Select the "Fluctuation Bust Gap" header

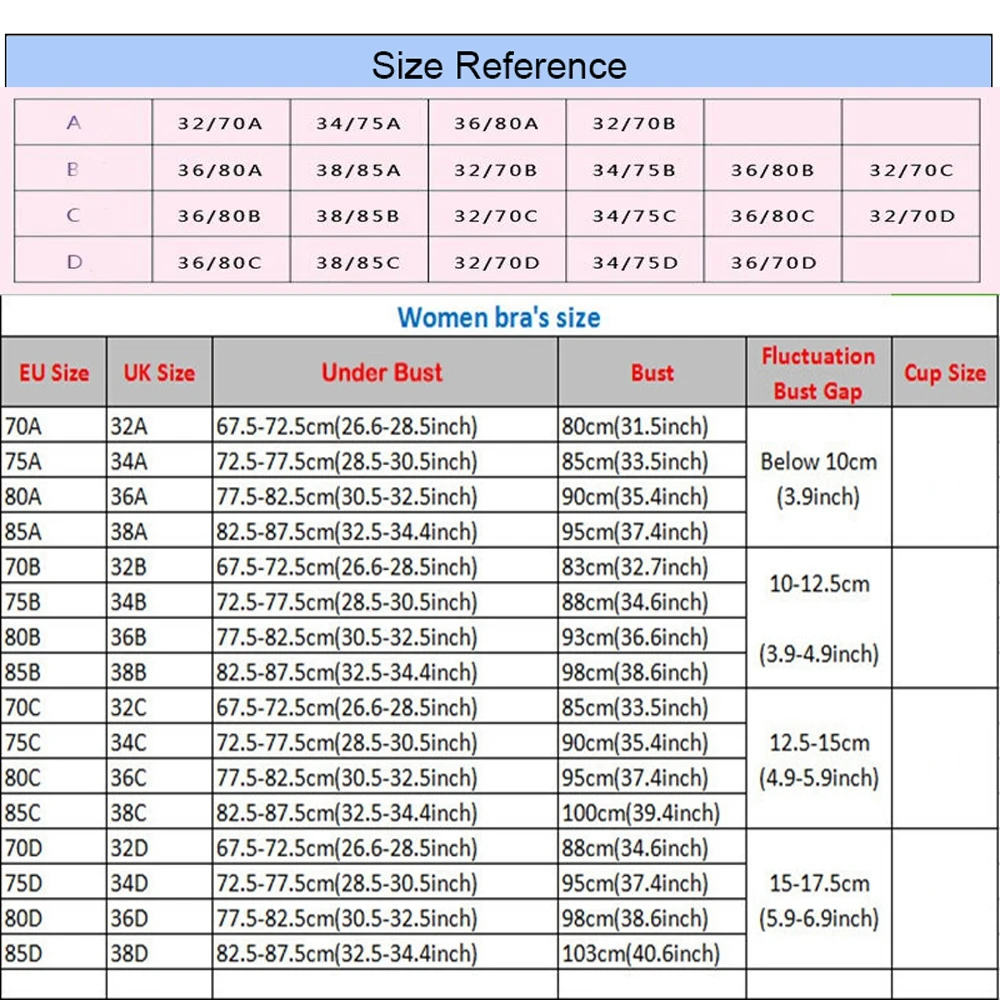[818, 372]
